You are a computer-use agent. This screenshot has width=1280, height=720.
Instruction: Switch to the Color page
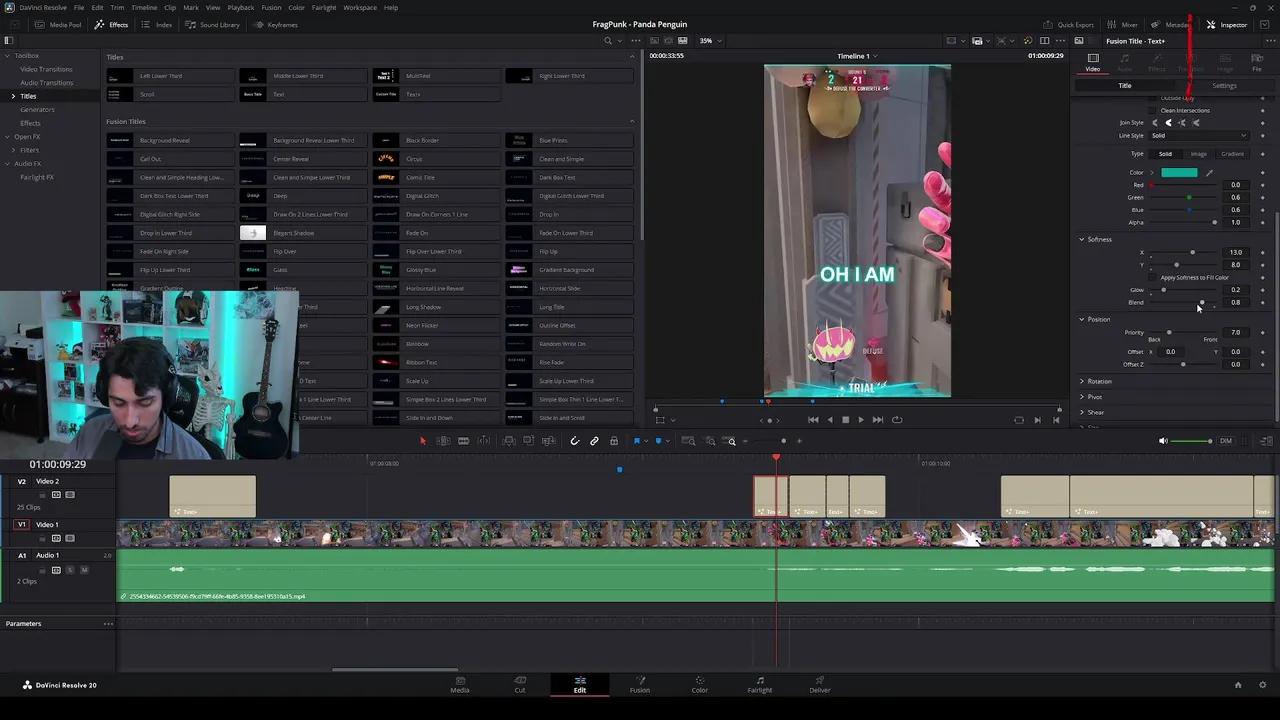(700, 685)
